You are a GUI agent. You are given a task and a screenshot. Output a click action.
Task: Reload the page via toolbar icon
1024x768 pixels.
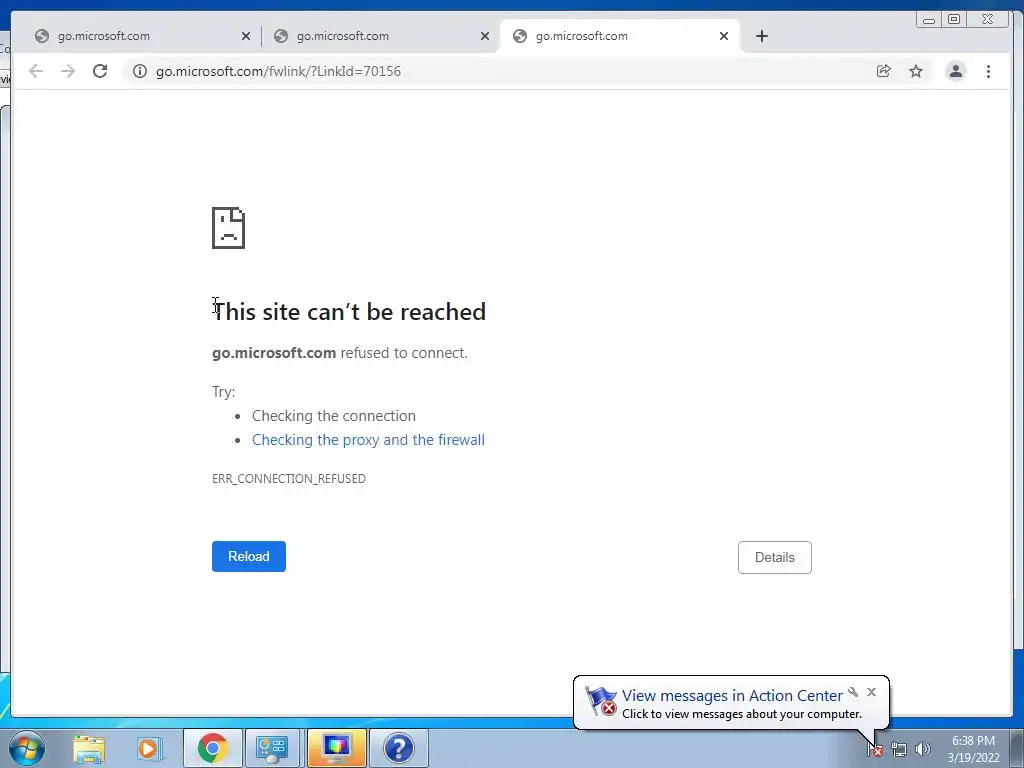pos(100,71)
